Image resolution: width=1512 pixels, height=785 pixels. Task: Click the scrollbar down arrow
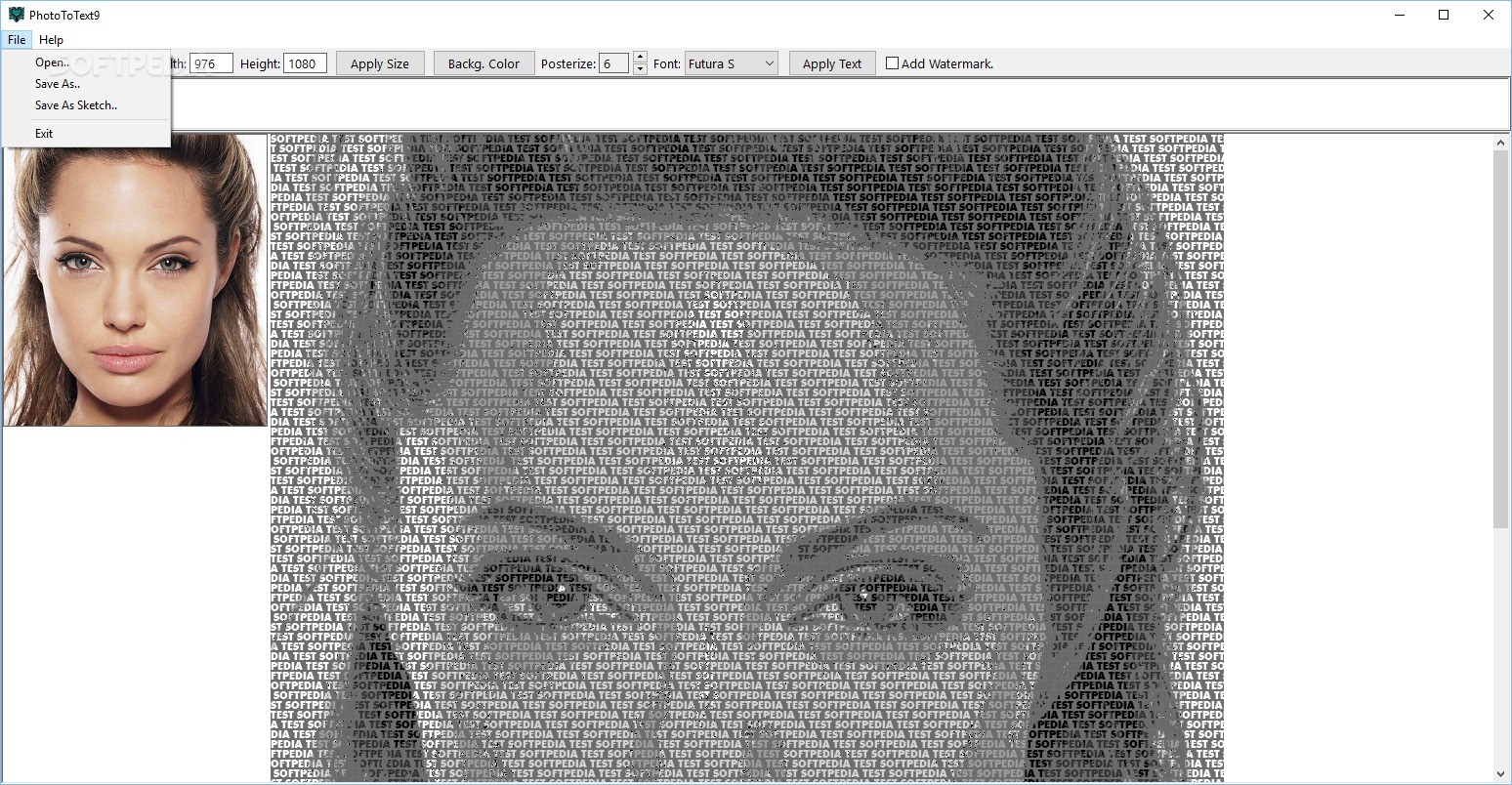tap(1501, 774)
